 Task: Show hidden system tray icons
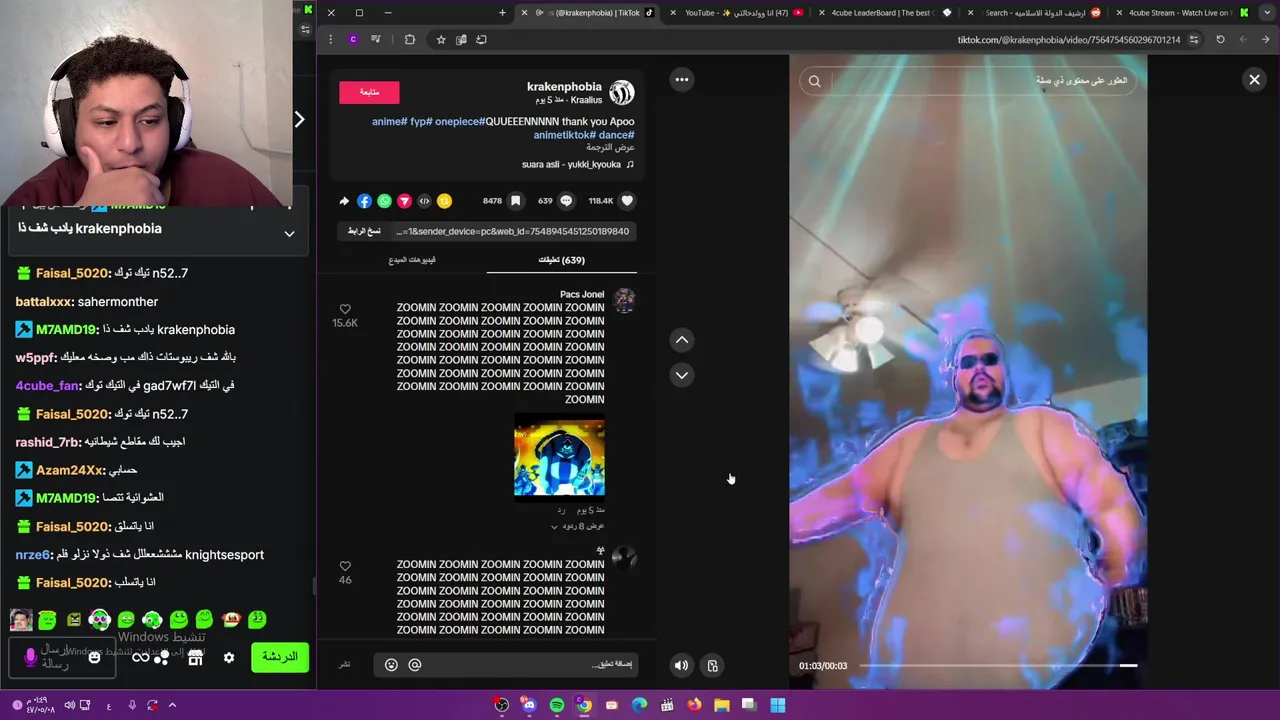[172, 705]
